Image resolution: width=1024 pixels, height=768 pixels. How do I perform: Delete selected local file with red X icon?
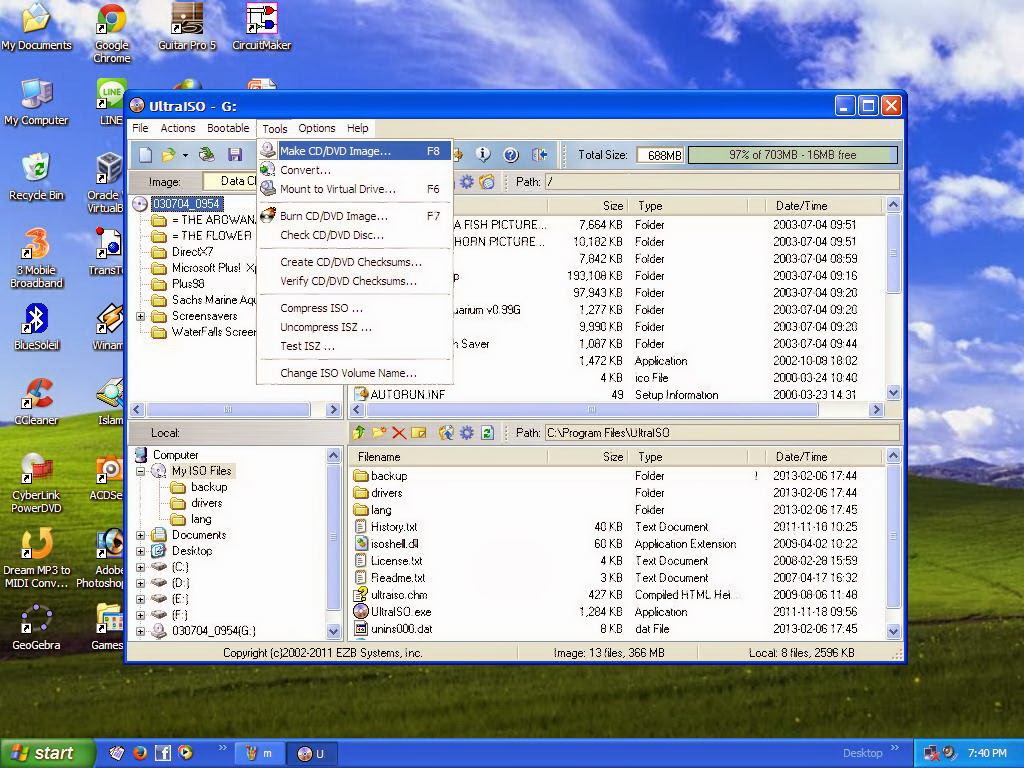coord(397,433)
